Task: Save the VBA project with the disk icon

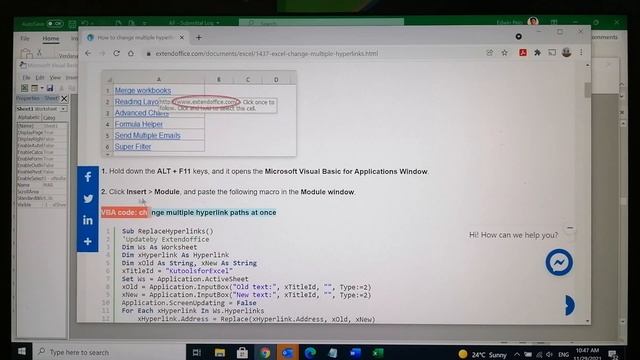Action: 50,88
